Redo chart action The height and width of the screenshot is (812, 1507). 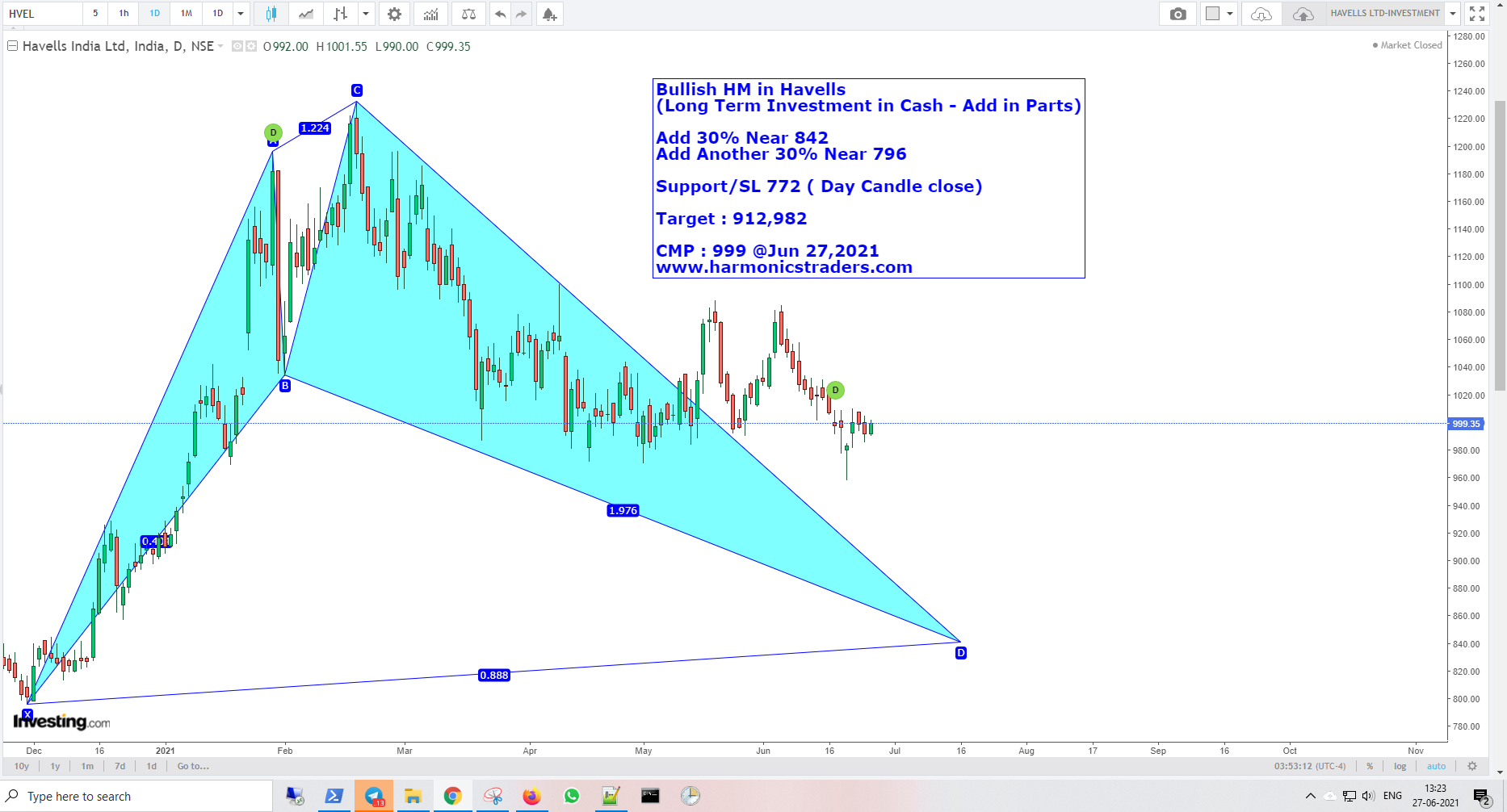tap(521, 14)
